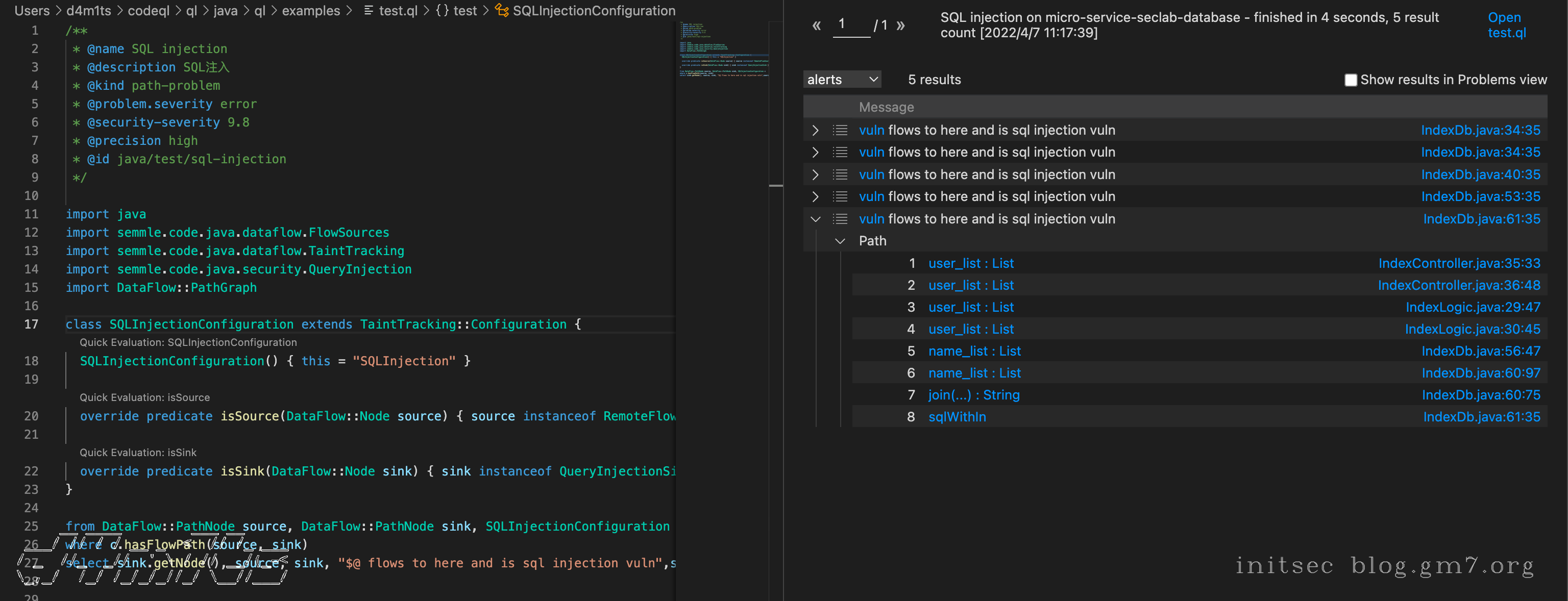
Task: Click Quick Evaluation: isSource code lens
Action: click(144, 397)
